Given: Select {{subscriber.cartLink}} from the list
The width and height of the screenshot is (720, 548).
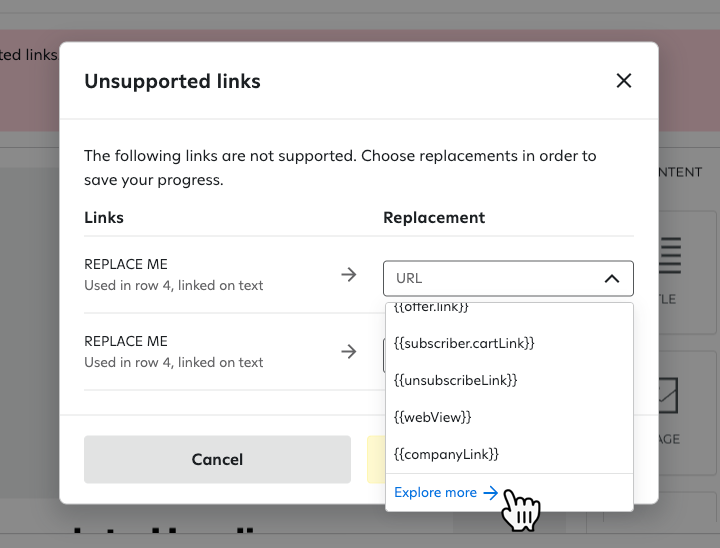Looking at the screenshot, I should (465, 343).
